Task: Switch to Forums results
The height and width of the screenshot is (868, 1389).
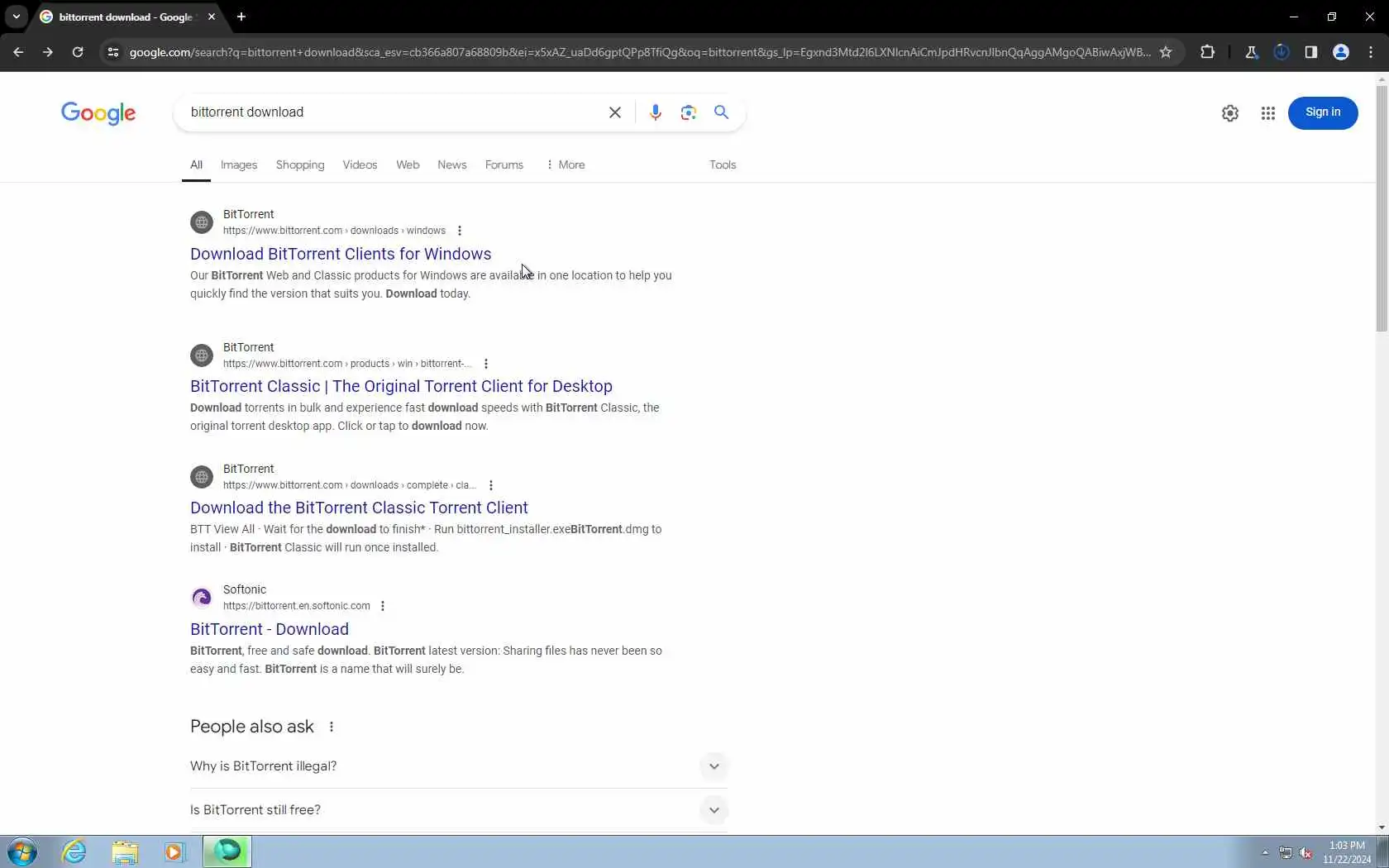Action: pyautogui.click(x=504, y=165)
